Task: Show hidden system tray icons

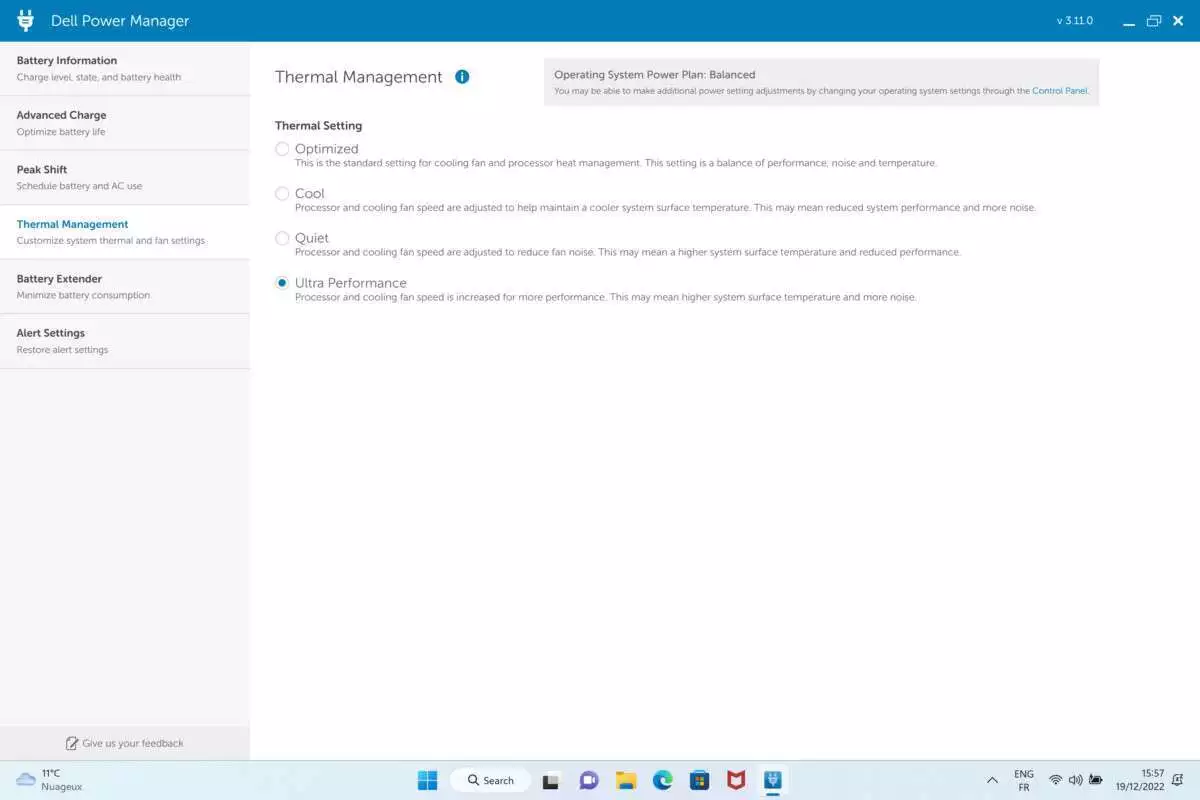Action: click(992, 780)
